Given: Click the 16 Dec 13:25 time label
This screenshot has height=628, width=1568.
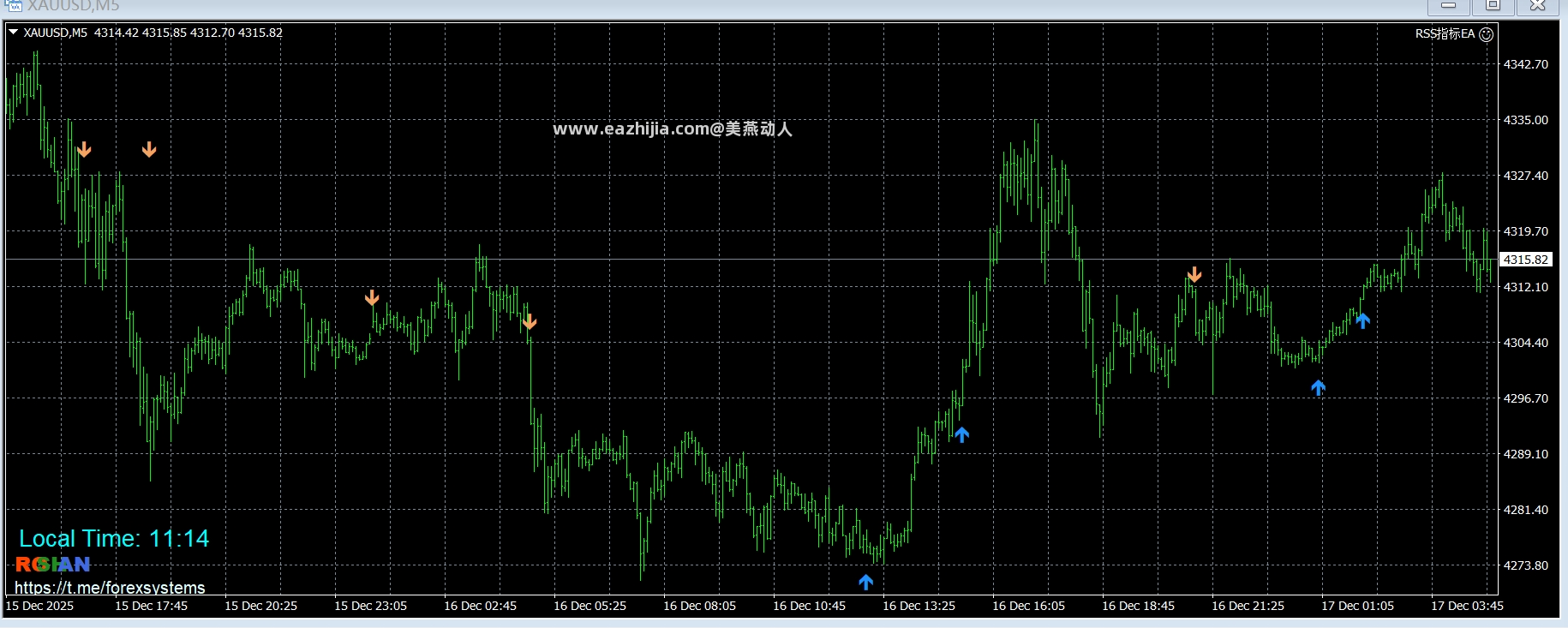Looking at the screenshot, I should point(919,606).
